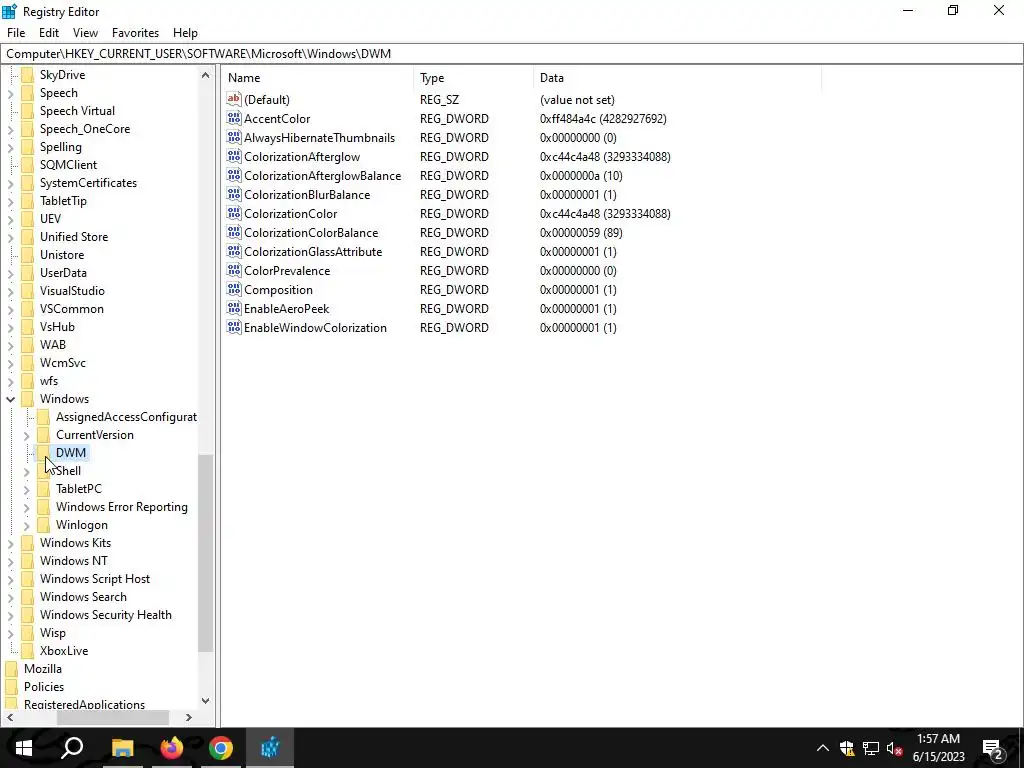This screenshot has width=1024, height=768.
Task: Select the ColorizationAfterglowBalance value name
Action: tap(323, 176)
